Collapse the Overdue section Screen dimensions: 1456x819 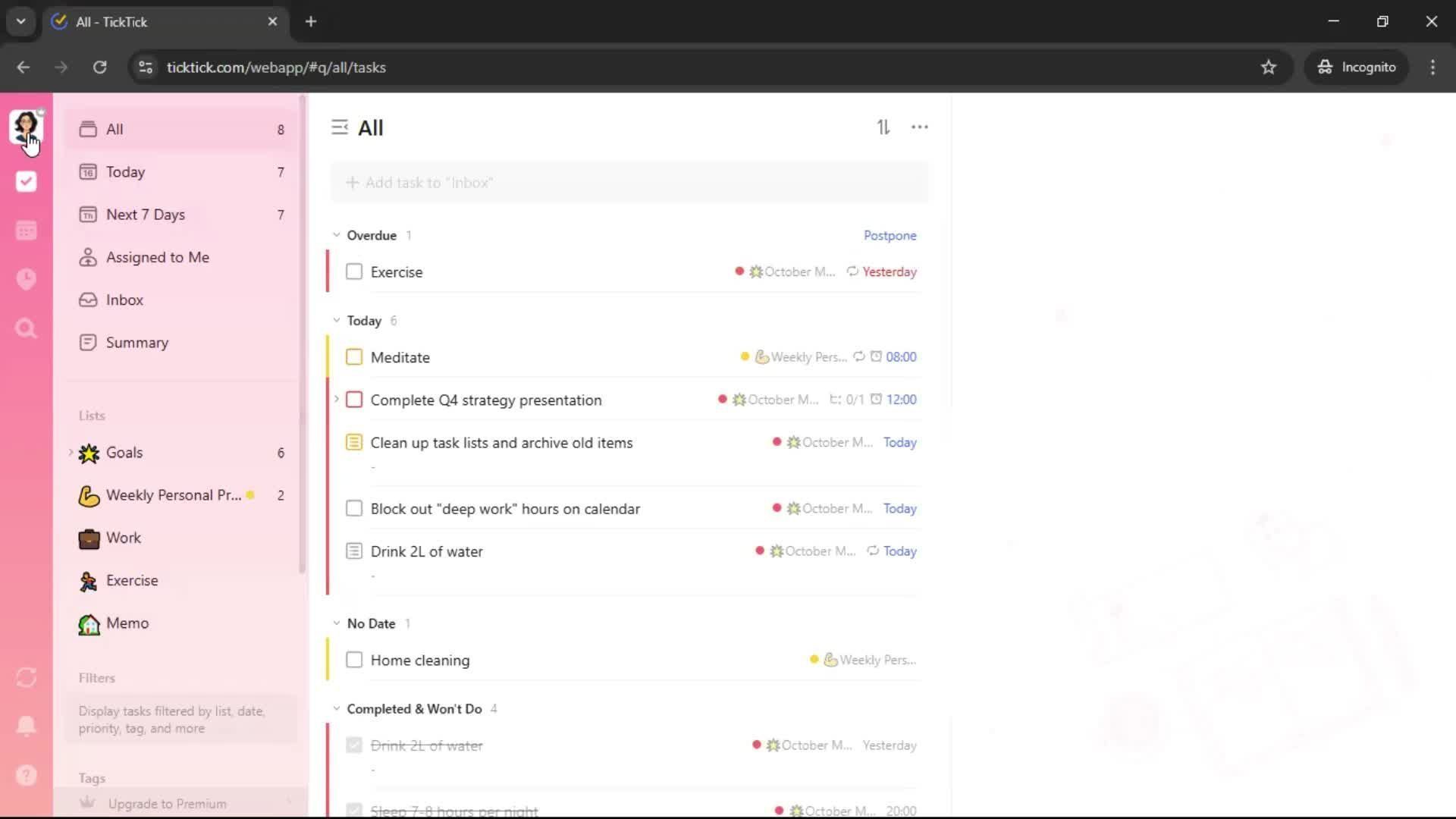[x=337, y=235]
